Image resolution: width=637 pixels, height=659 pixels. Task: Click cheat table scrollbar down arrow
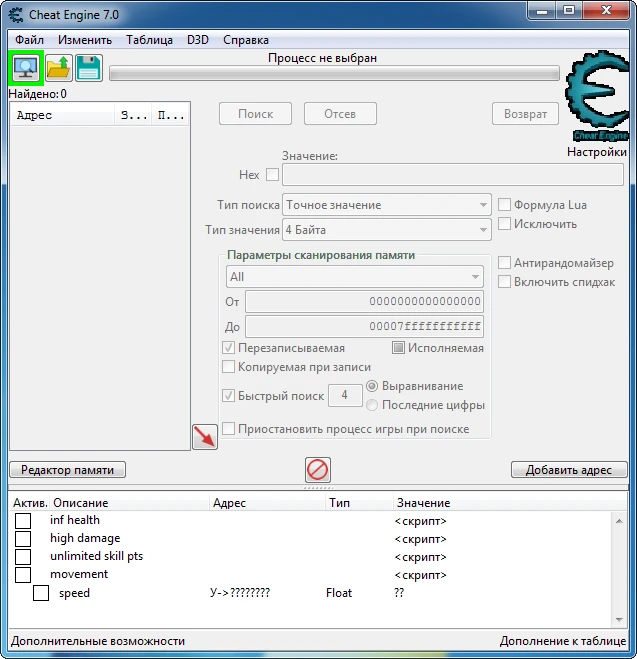(619, 619)
